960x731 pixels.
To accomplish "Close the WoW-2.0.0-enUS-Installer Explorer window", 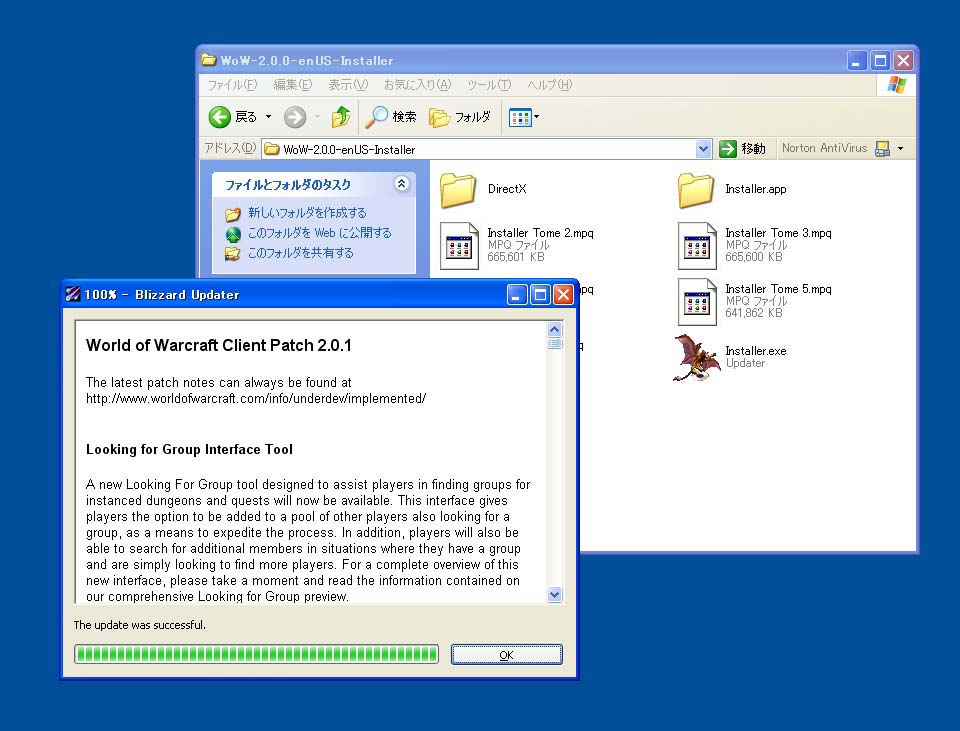I will (x=903, y=61).
